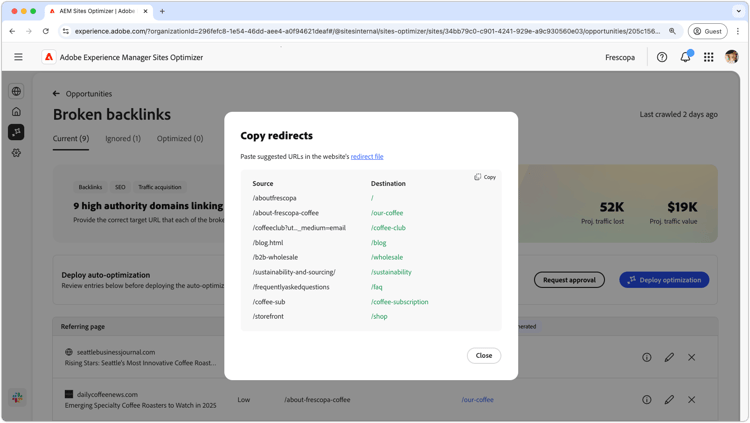Screen dimensions: 750x423
Task: View info for dailycoffeenews.com row
Action: (647, 399)
